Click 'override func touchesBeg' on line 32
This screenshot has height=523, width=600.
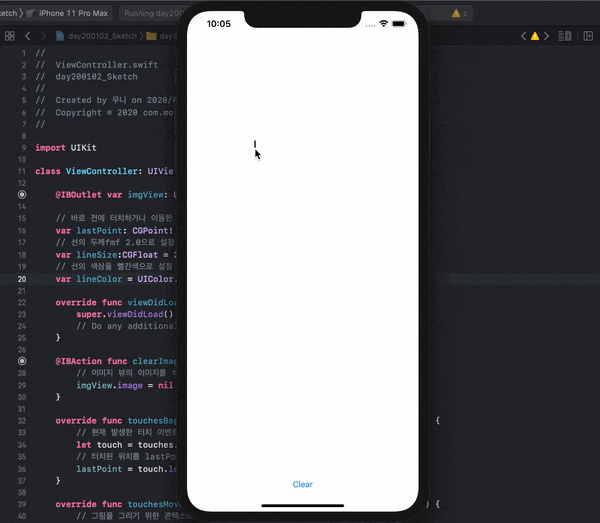pos(116,420)
